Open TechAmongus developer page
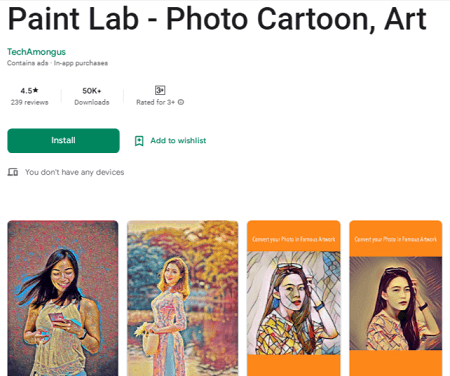Viewport: 450px width, 376px height. point(36,52)
